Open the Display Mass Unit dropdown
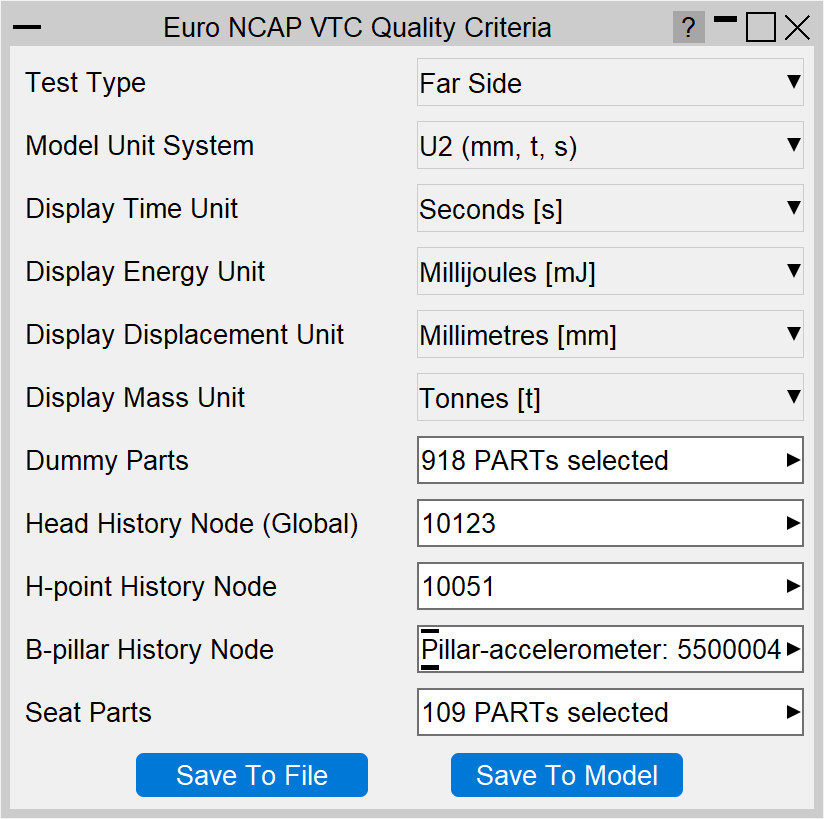Image resolution: width=824 pixels, height=819 pixels. pos(610,397)
